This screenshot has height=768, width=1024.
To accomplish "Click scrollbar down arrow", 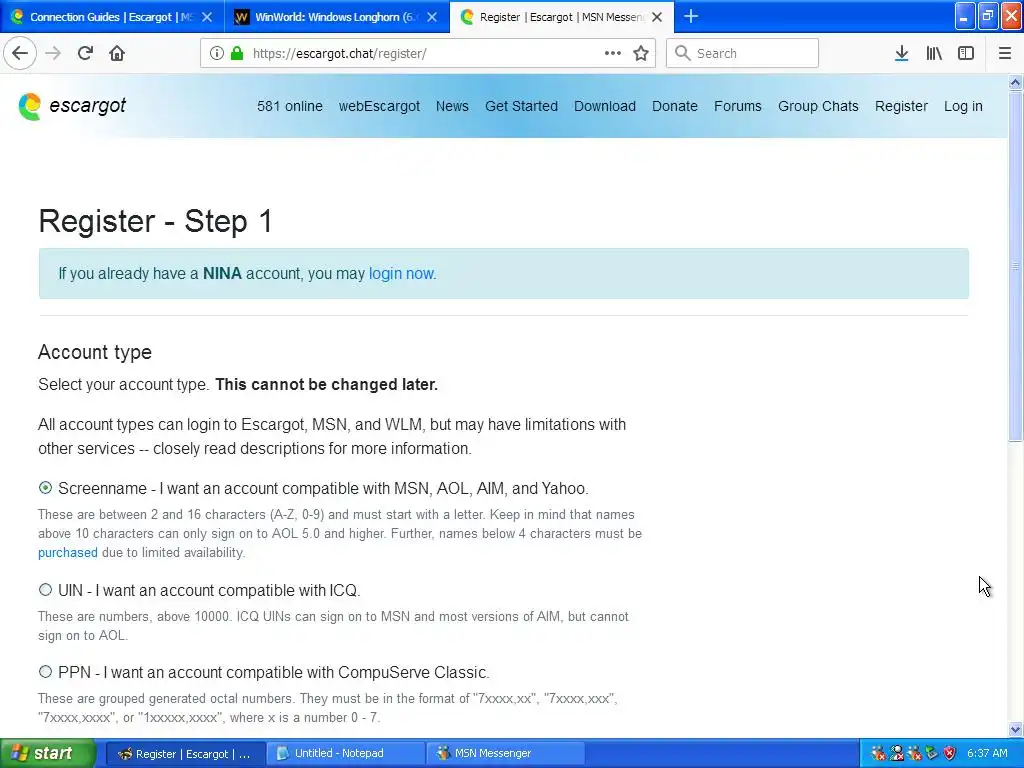I will point(1015,729).
